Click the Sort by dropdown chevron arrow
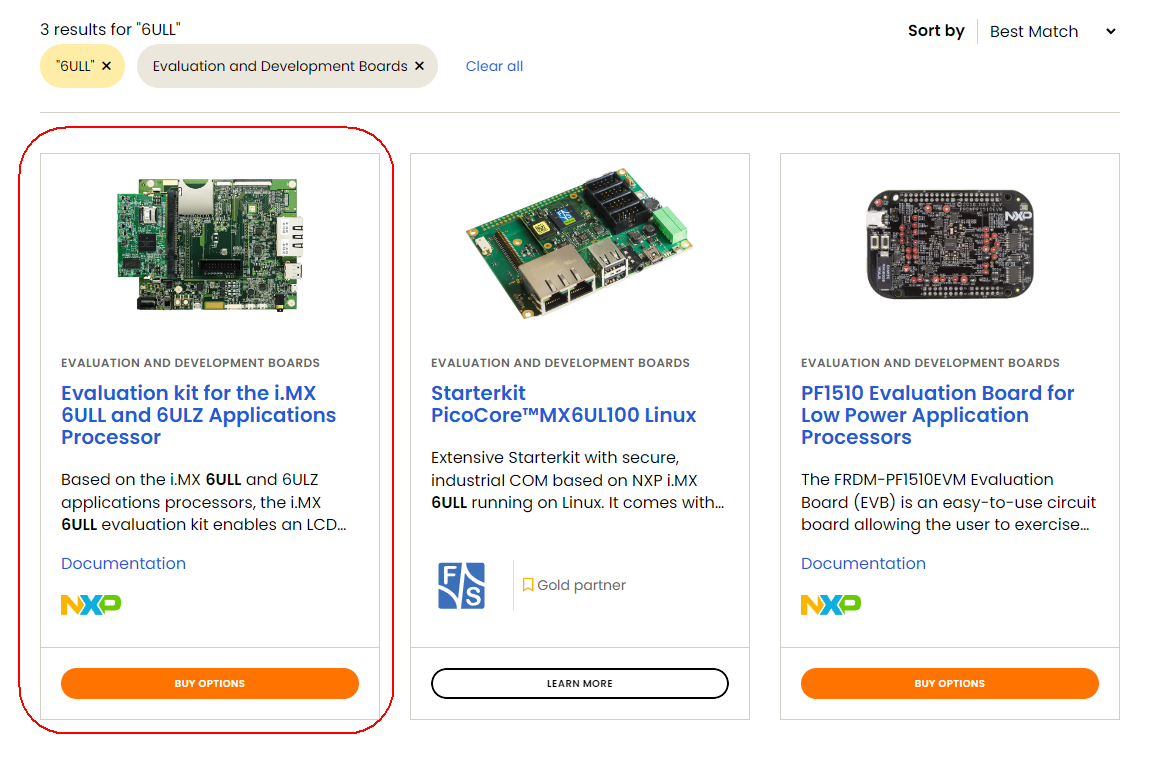 [1111, 32]
